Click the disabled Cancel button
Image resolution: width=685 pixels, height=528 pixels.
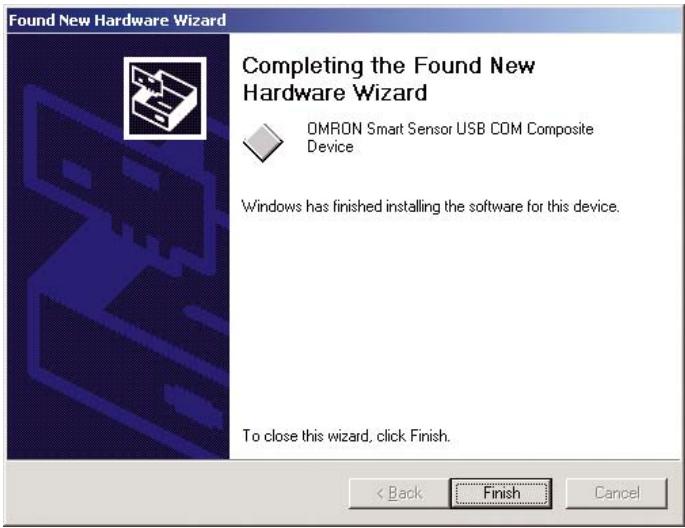[616, 493]
